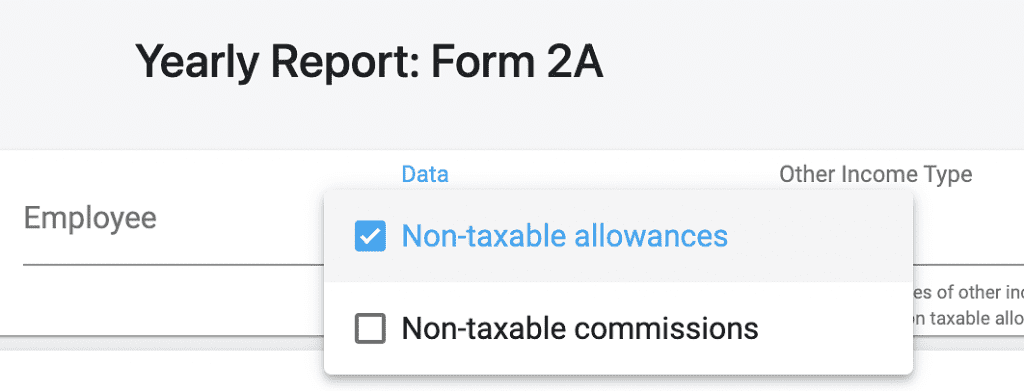Click the blank highlighted area right of allowances
The height and width of the screenshot is (391, 1024).
click(x=820, y=236)
